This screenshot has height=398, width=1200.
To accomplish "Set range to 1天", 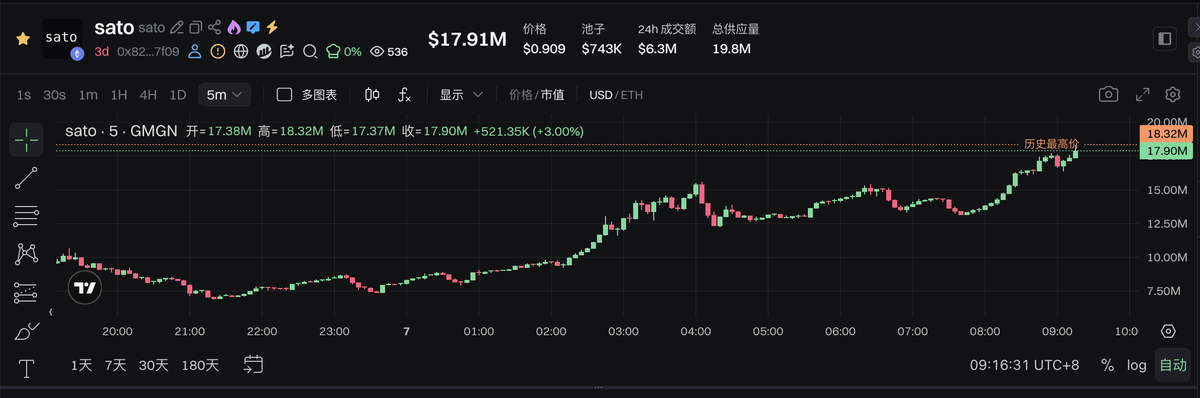I will 82,365.
